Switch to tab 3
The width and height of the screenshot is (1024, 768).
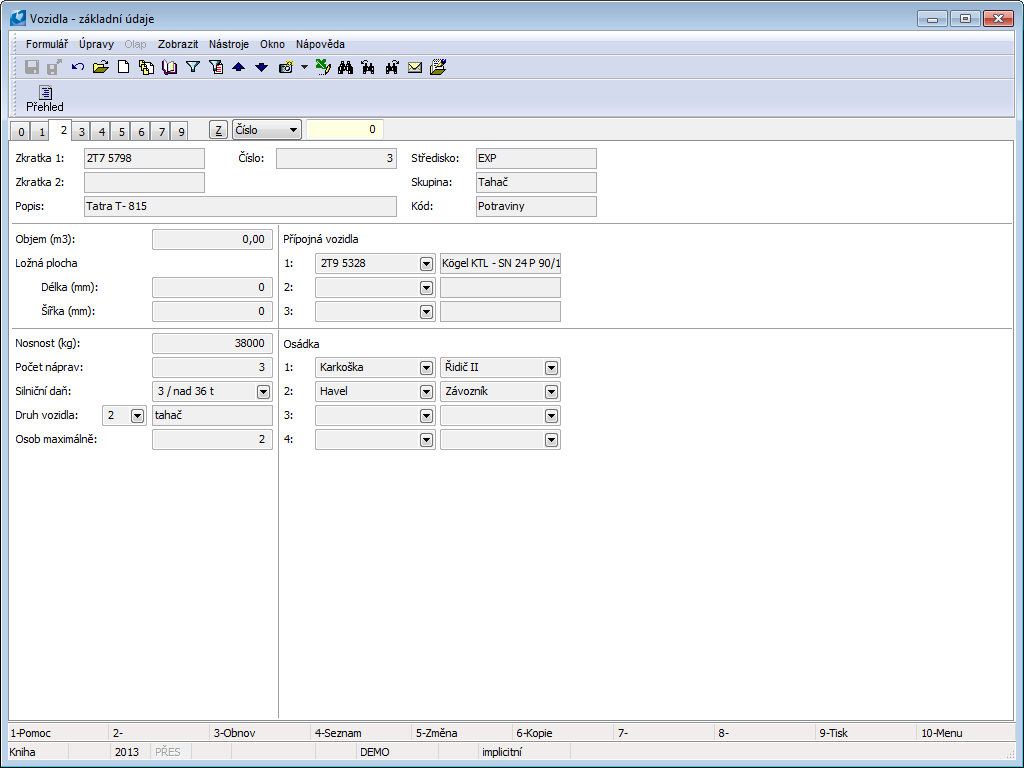coord(82,131)
